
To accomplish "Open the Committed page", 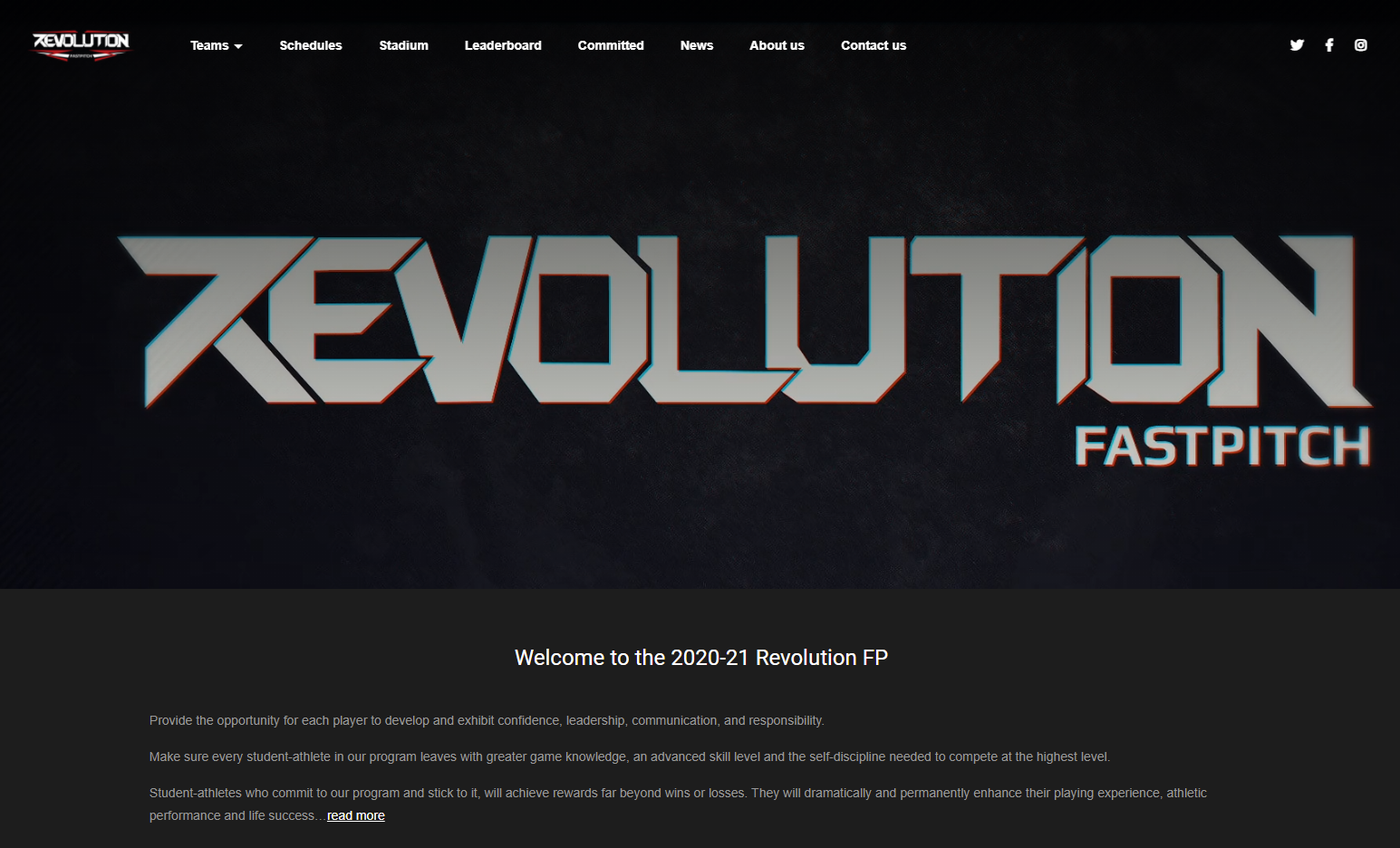I will coord(611,45).
